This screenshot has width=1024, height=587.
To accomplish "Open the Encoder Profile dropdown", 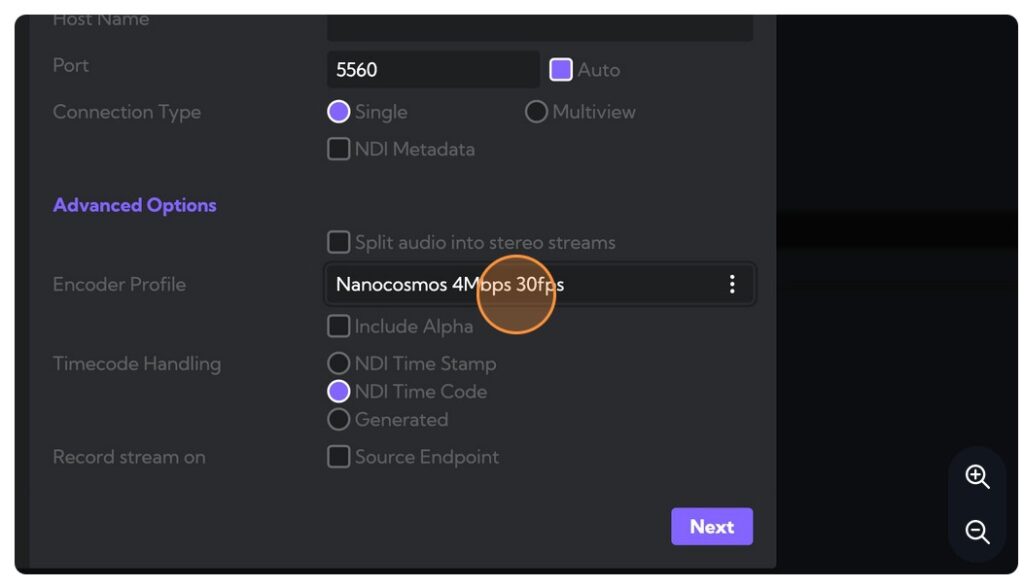I will tap(520, 284).
